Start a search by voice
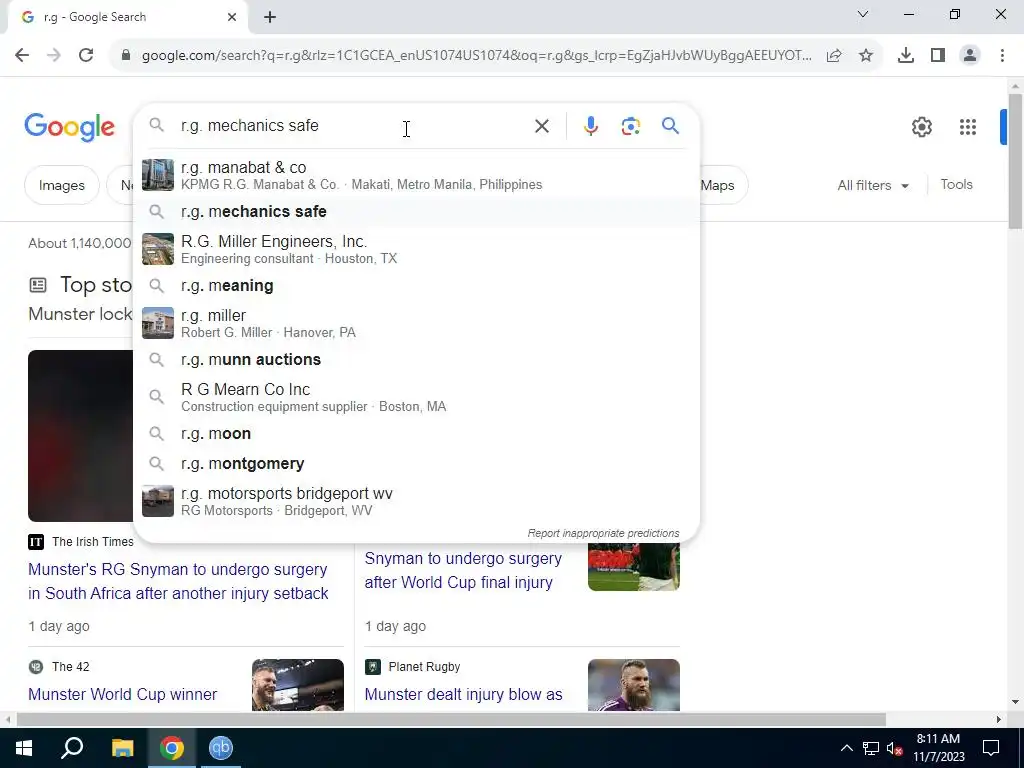Viewport: 1024px width, 768px height. 590,126
